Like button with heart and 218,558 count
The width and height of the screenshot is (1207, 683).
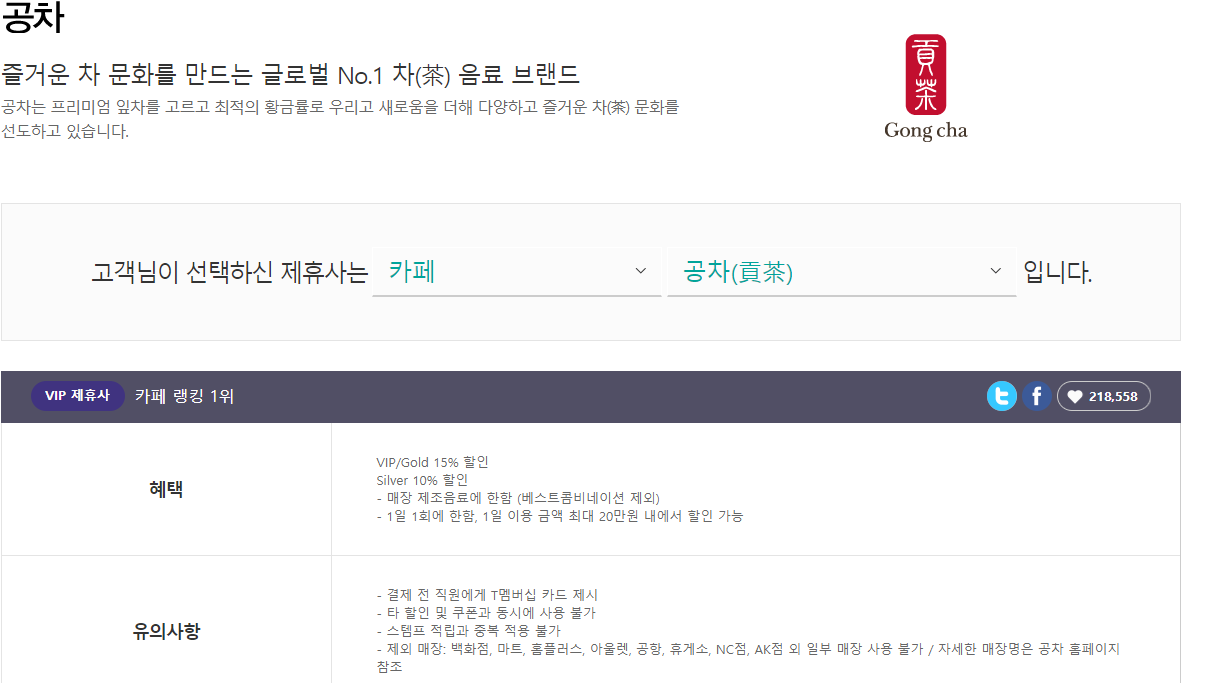[1104, 397]
